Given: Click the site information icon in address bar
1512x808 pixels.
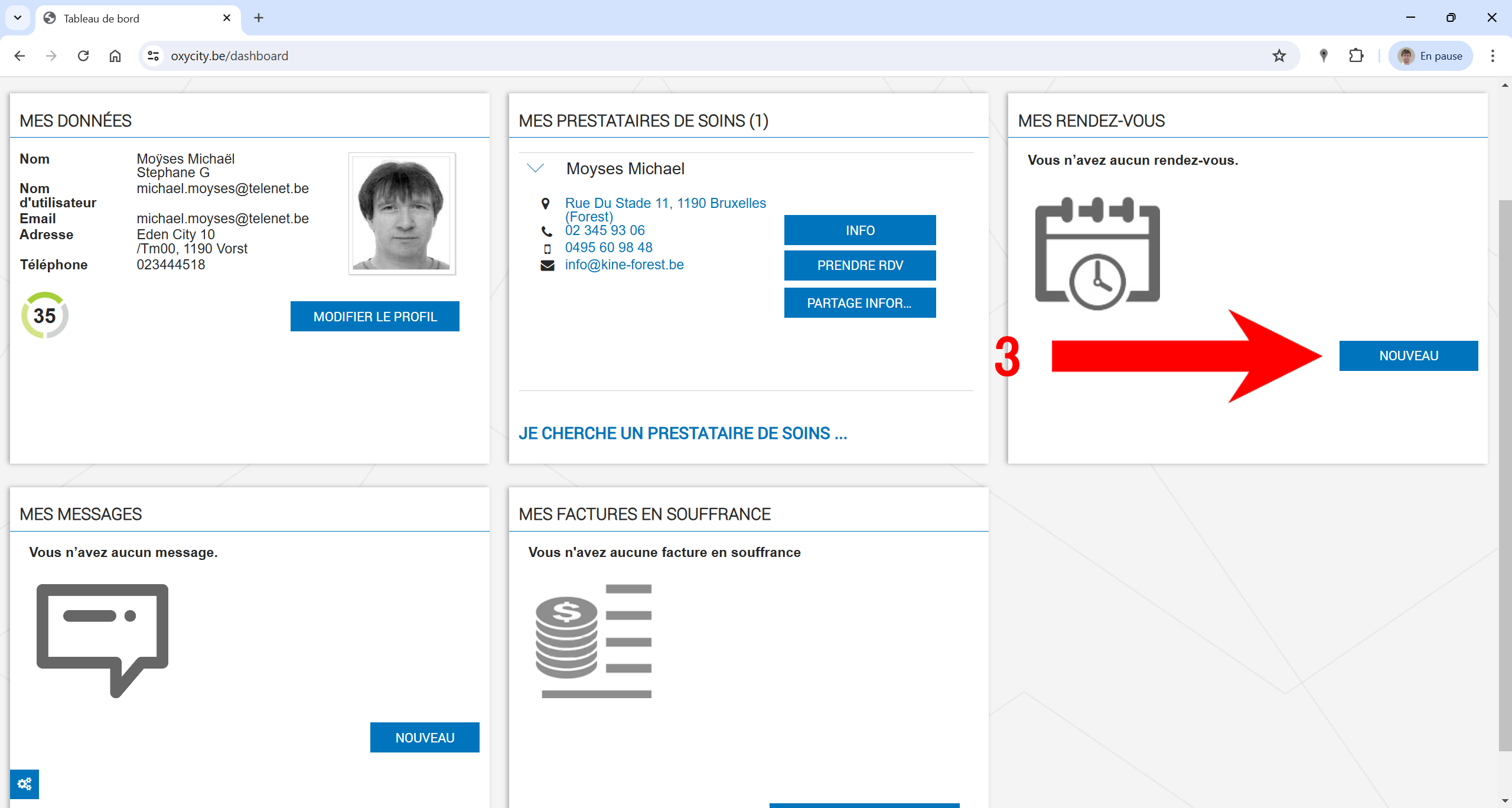Looking at the screenshot, I should click(x=154, y=56).
